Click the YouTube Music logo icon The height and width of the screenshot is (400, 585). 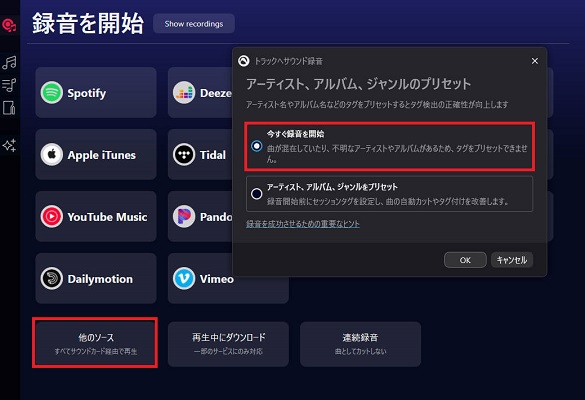51,216
